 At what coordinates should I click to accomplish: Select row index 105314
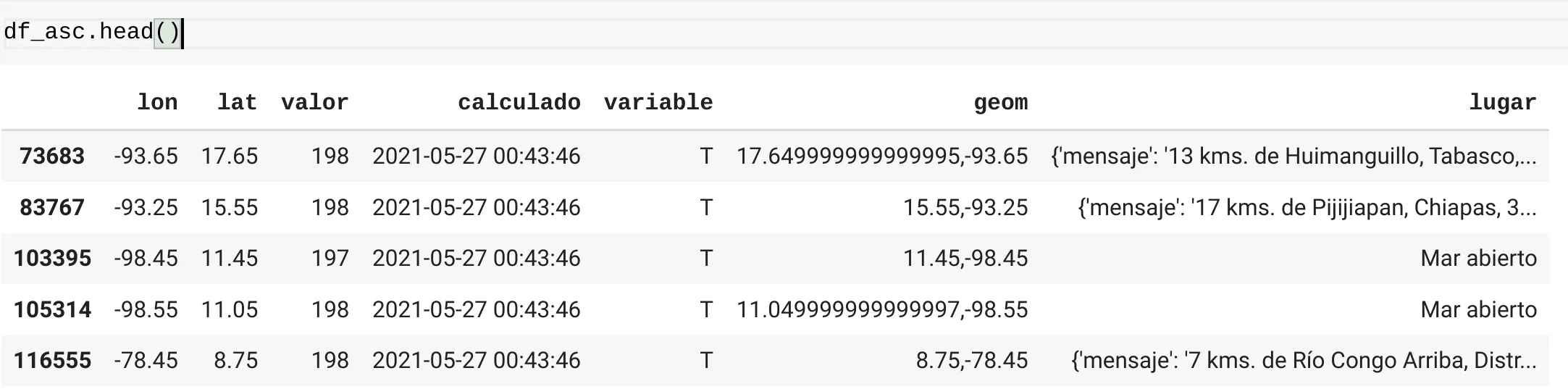(52, 310)
